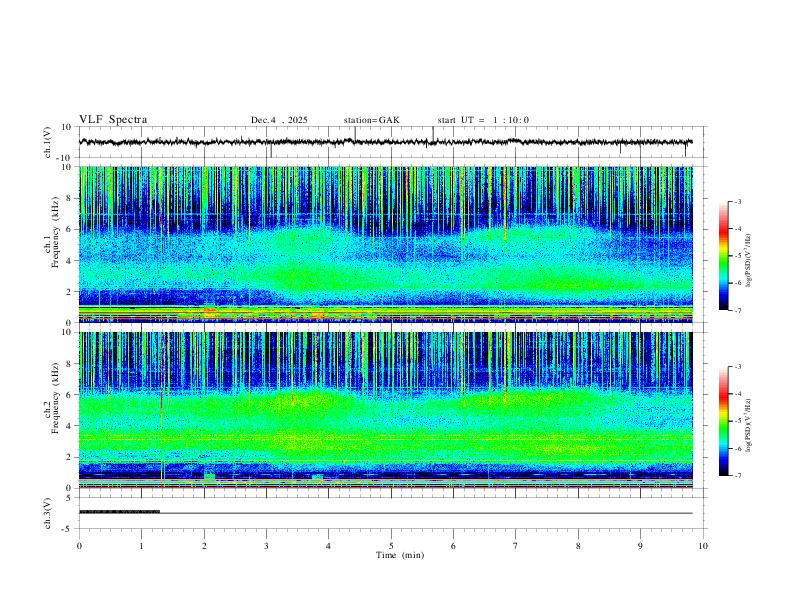
Task: Click the "5" tick label of the ch.3(V) axis
Action: pyautogui.click(x=69, y=498)
